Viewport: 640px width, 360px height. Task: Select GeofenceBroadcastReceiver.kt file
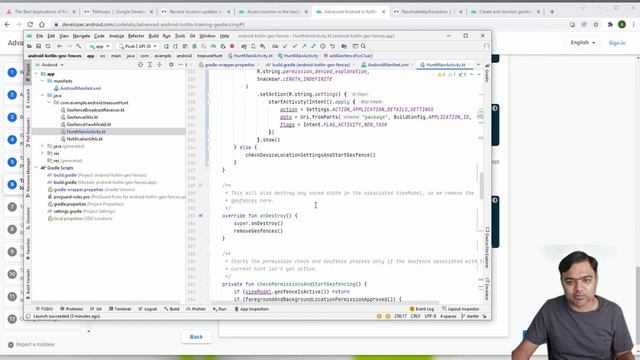95,110
